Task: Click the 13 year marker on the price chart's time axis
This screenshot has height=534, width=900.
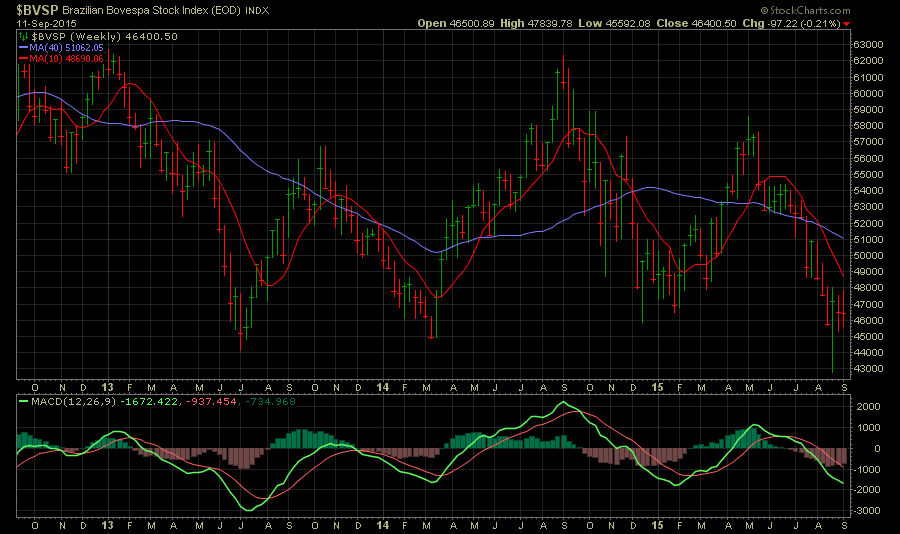Action: [108, 386]
